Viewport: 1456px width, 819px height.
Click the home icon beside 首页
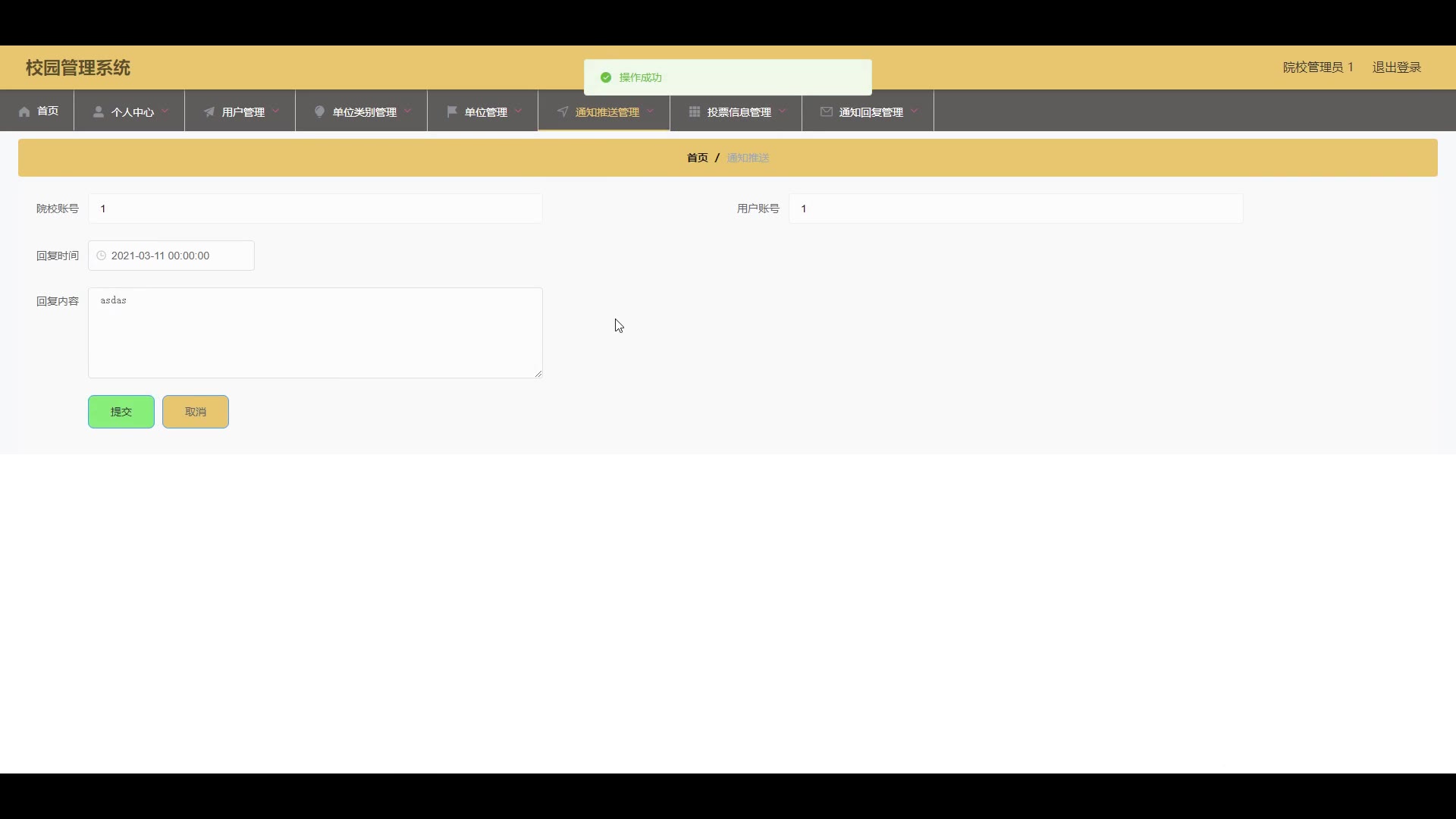24,111
